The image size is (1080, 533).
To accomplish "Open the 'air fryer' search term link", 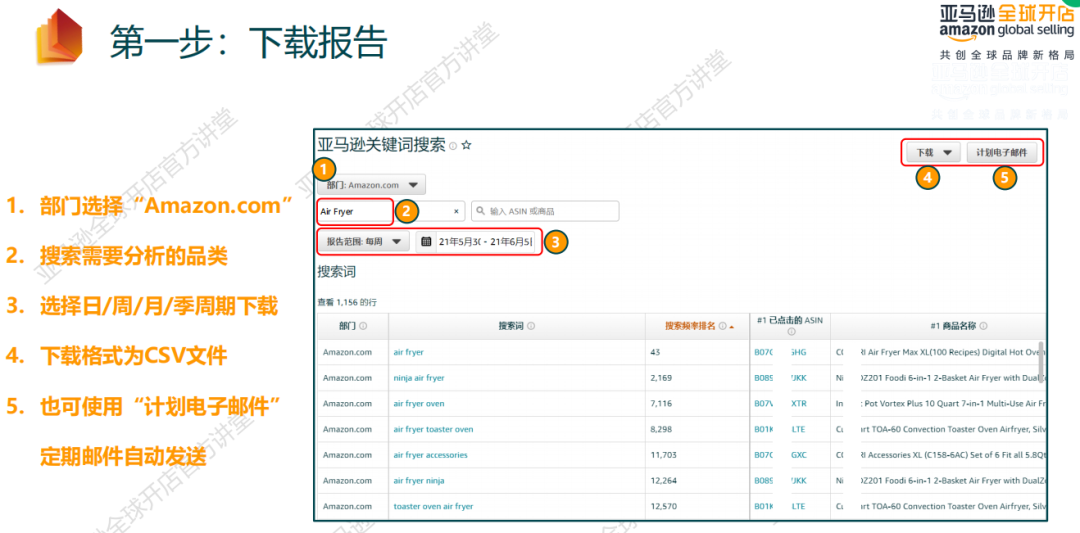I will tap(408, 352).
